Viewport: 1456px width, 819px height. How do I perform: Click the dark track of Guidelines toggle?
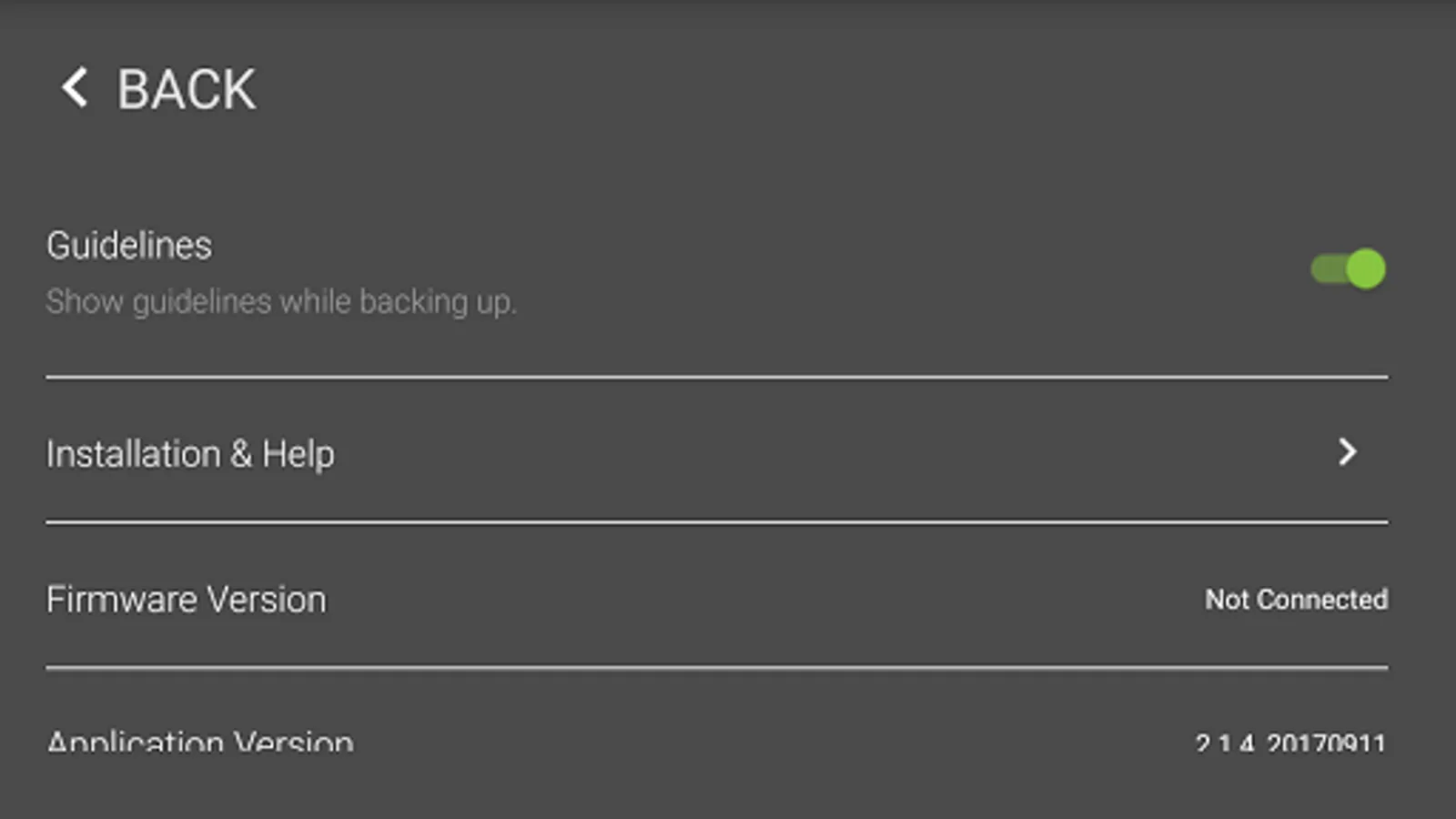point(1326,269)
